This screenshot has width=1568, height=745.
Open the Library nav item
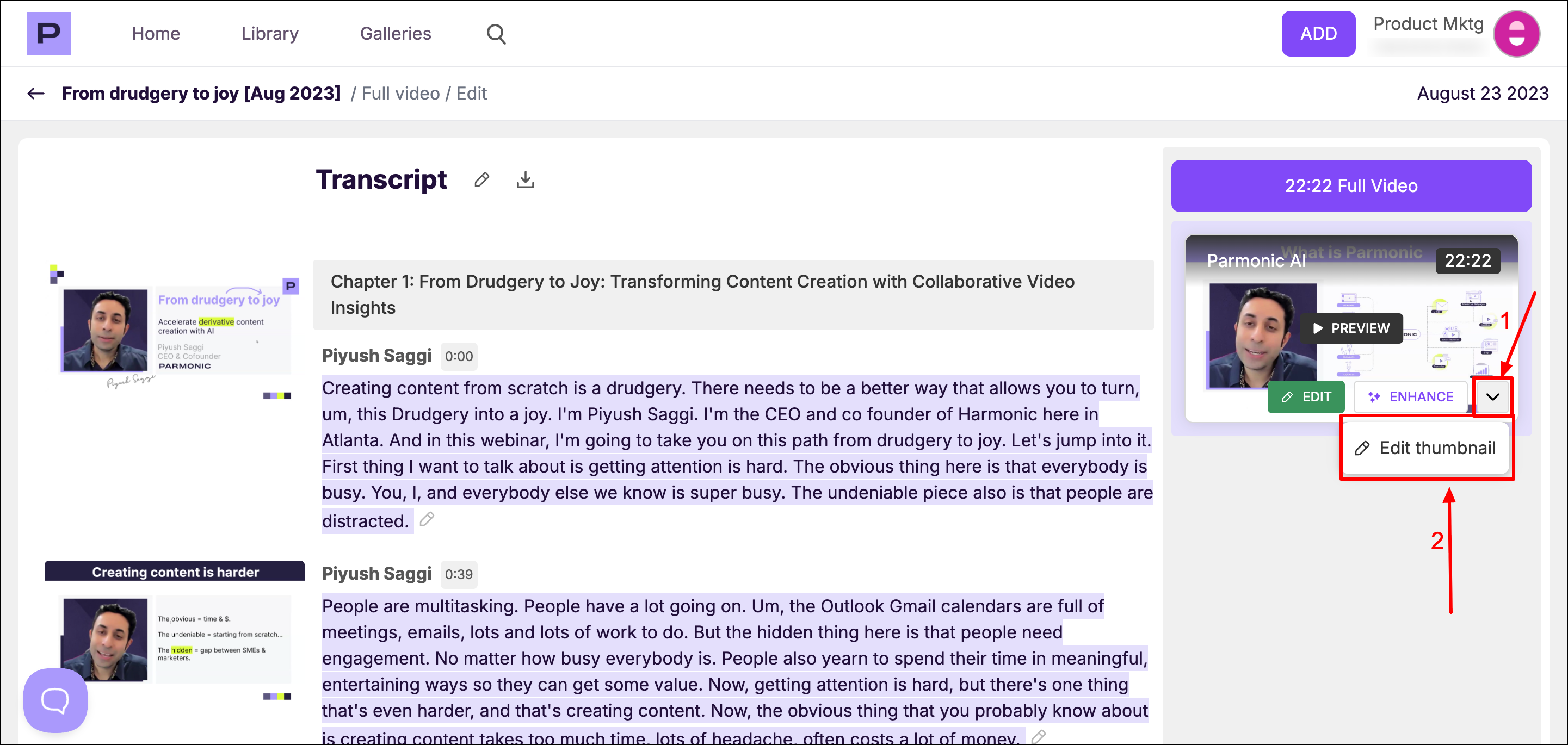[x=270, y=34]
